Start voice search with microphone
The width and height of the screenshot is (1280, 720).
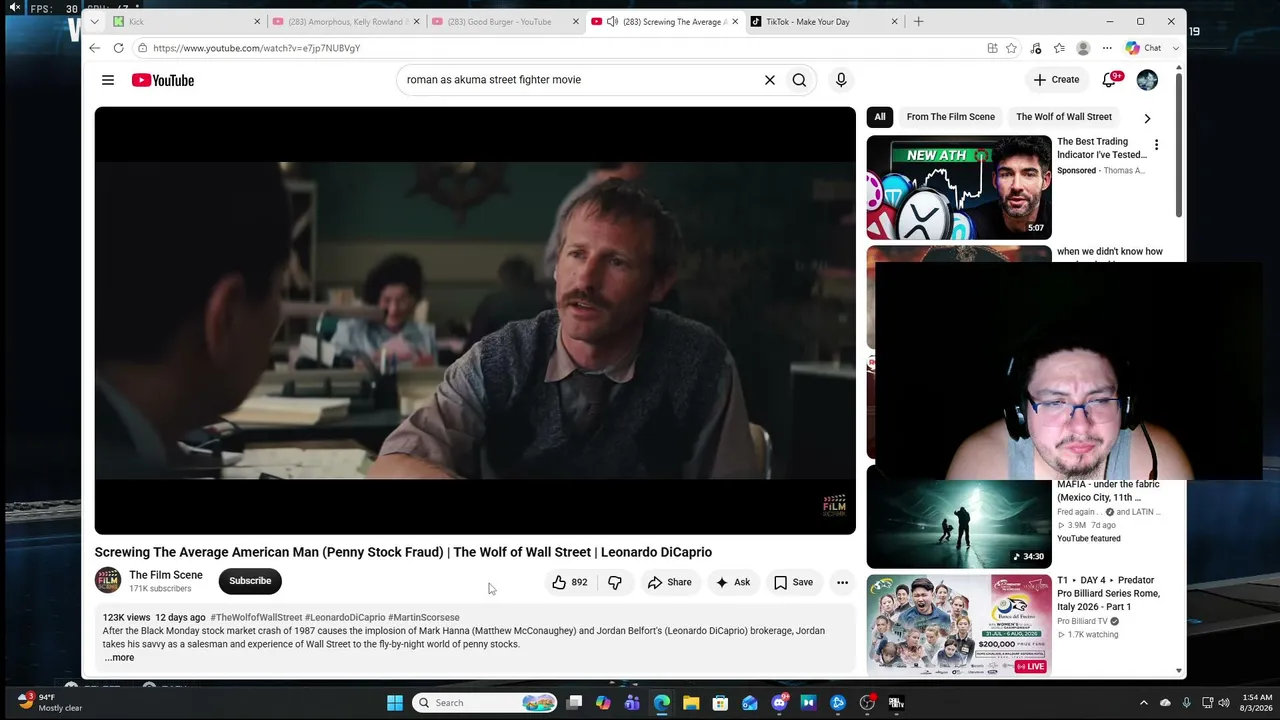click(x=841, y=80)
